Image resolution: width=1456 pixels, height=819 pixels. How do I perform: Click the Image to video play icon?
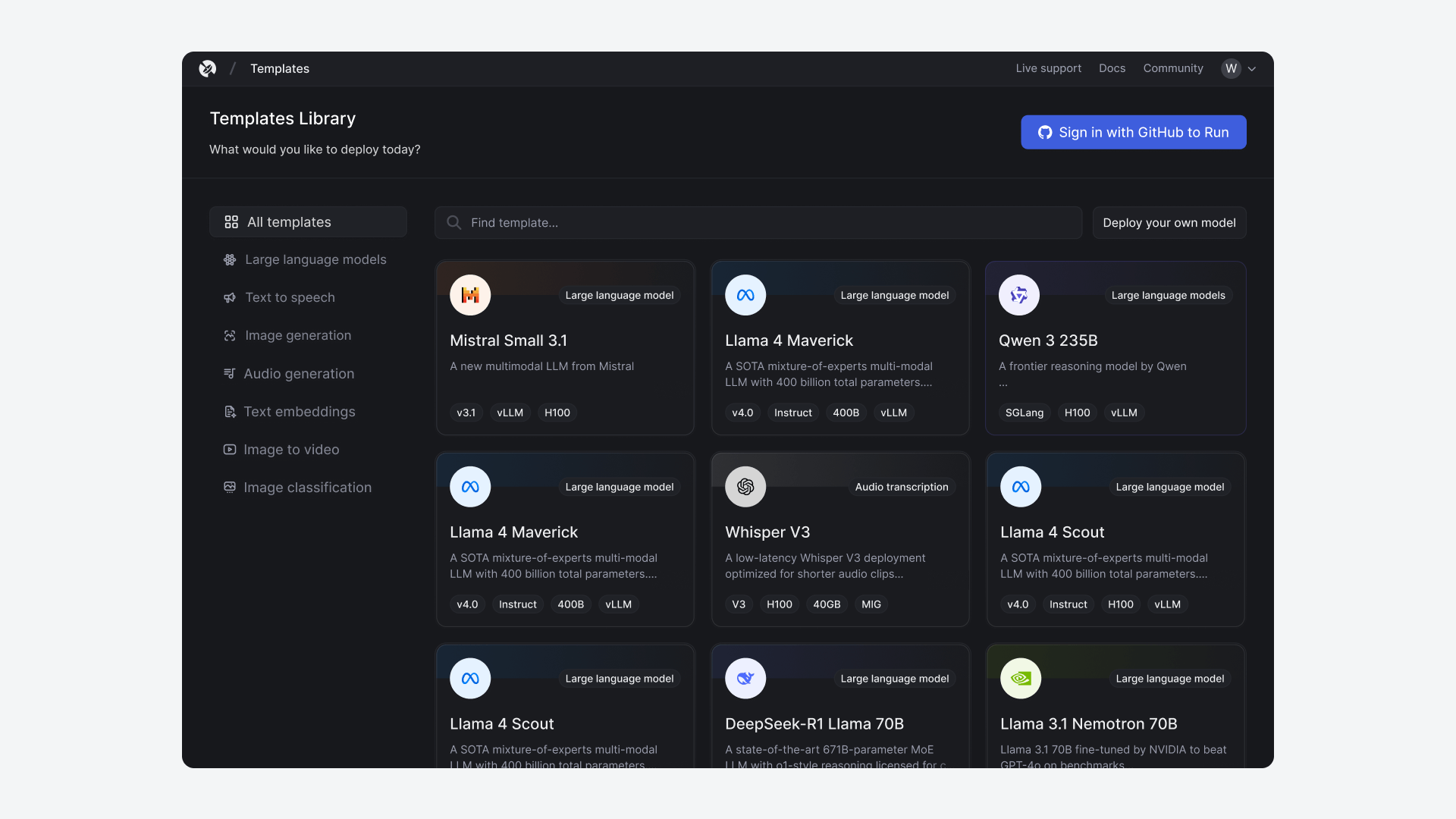[230, 450]
